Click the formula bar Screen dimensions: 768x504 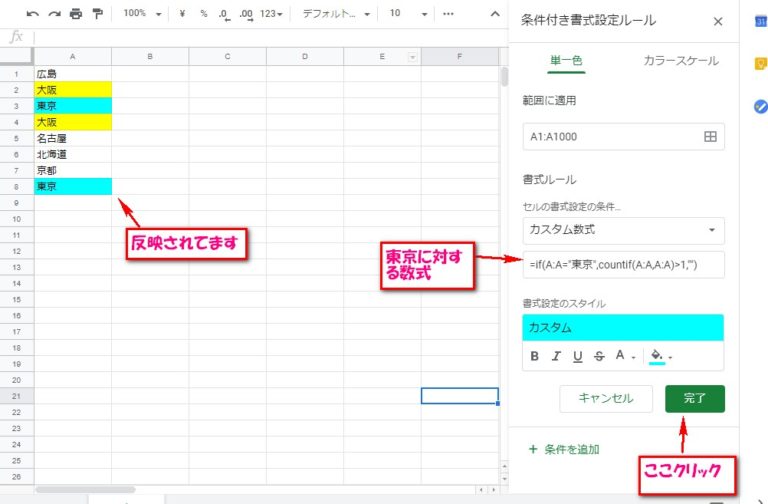coord(269,37)
